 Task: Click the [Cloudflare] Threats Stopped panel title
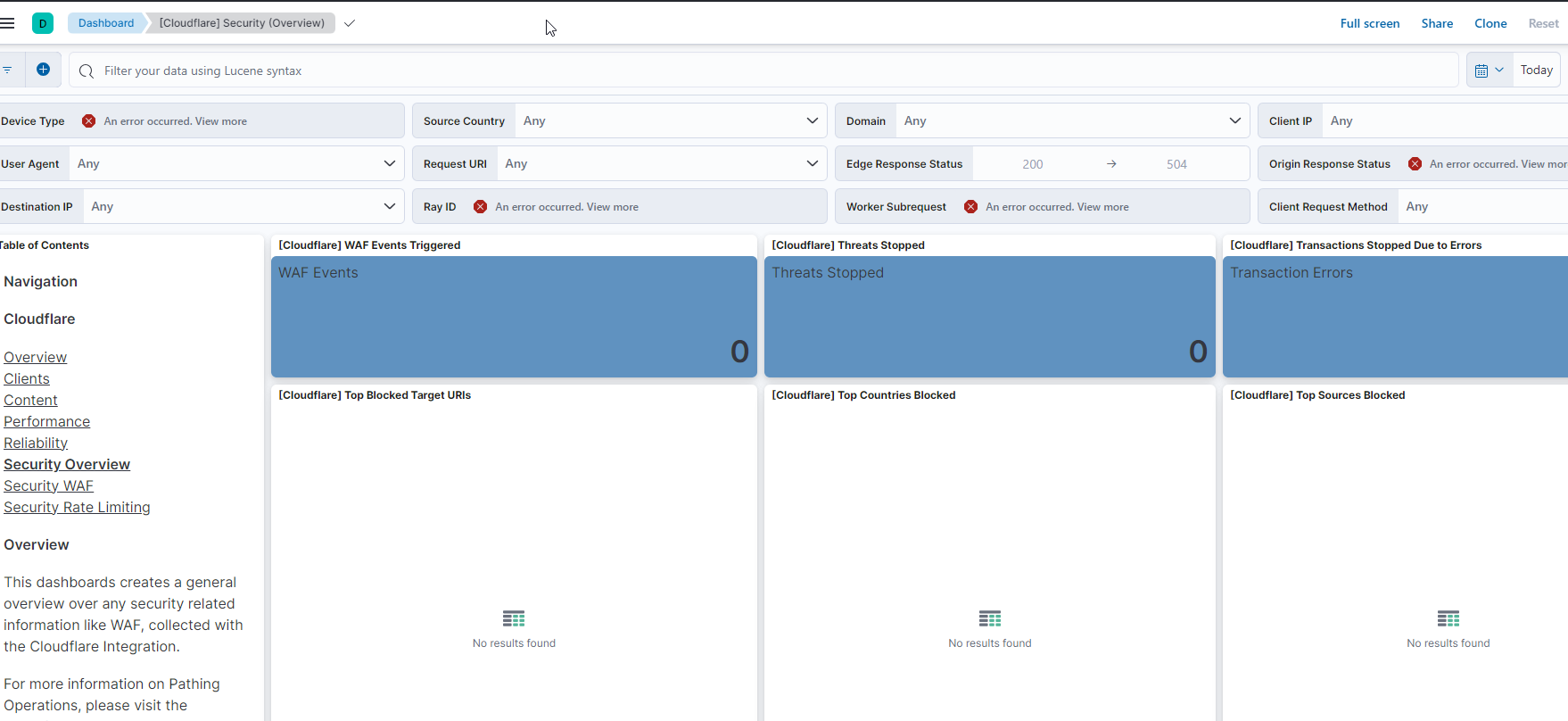coord(848,245)
